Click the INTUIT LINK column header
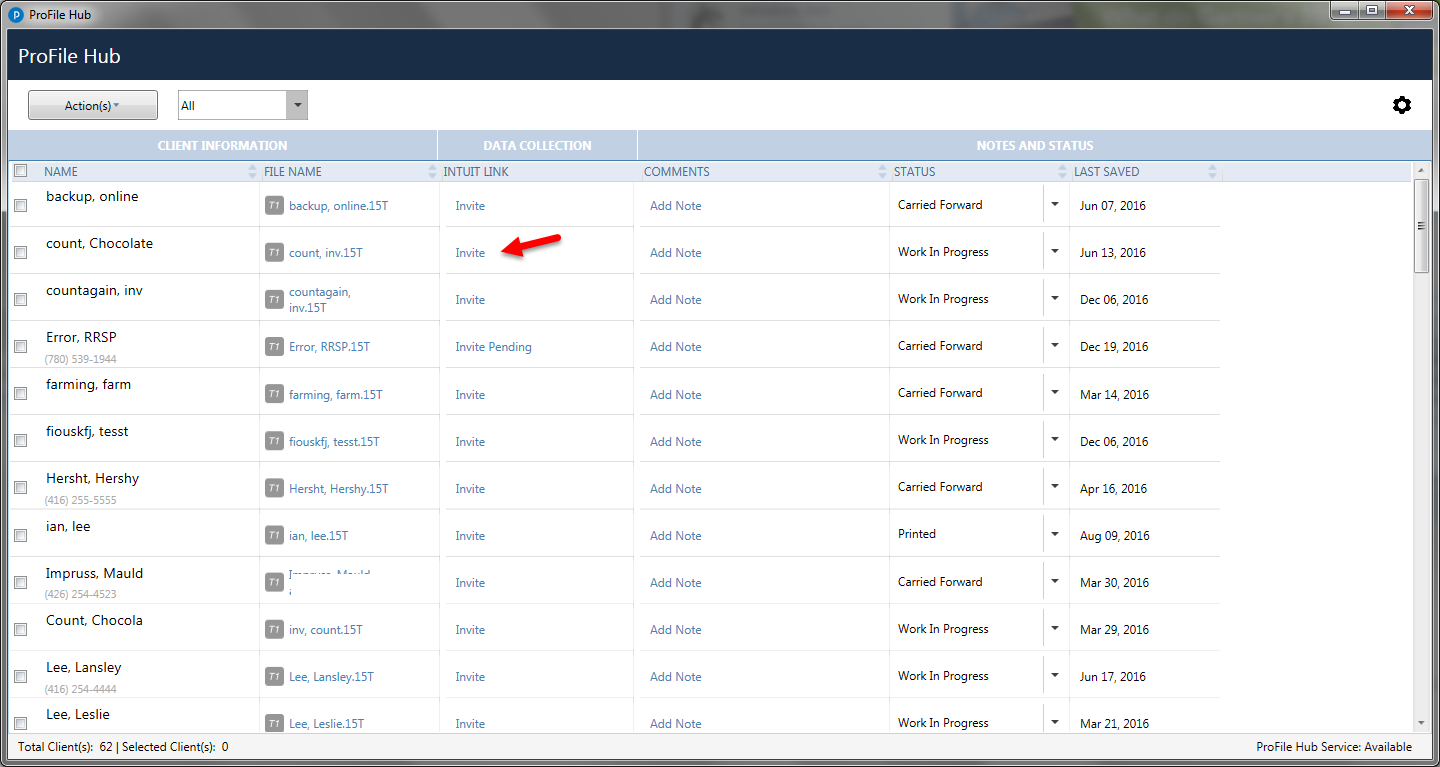The height and width of the screenshot is (767, 1440). pyautogui.click(x=476, y=171)
